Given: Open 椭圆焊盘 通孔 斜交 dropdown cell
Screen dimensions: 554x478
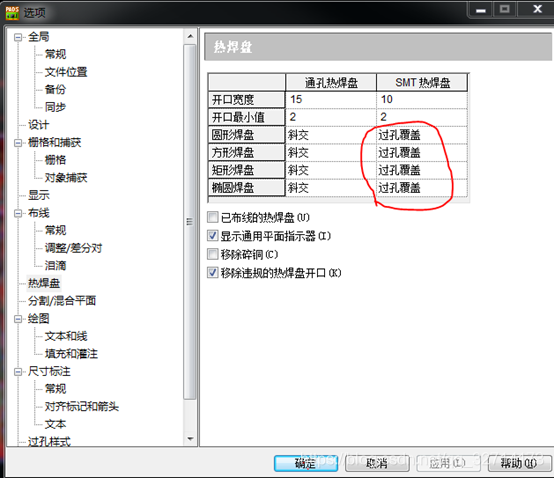Looking at the screenshot, I should coord(331,188).
